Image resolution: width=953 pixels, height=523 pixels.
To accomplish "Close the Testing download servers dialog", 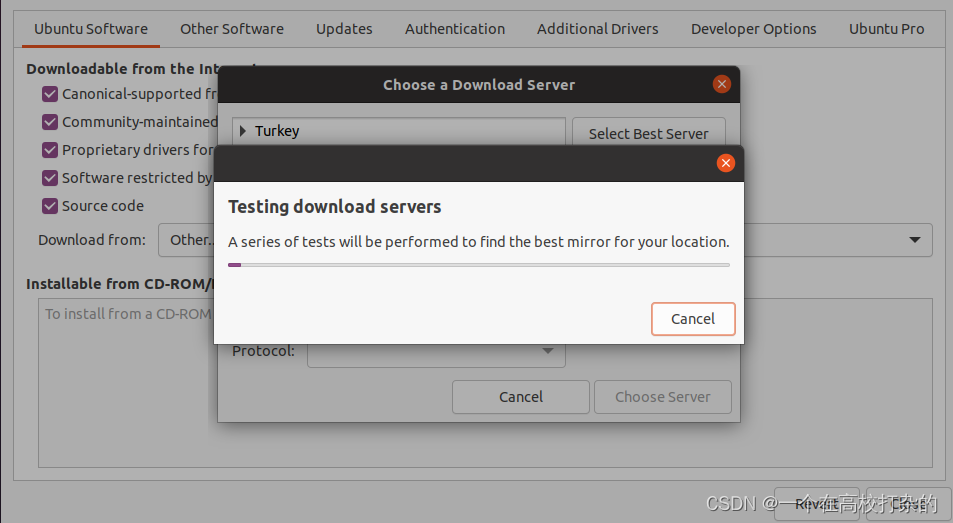I will coord(726,163).
